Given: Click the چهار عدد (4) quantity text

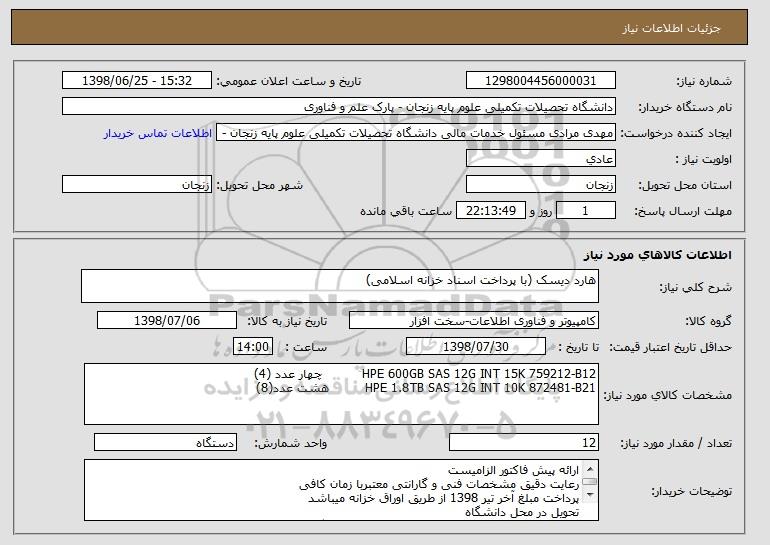Looking at the screenshot, I should [288, 374].
